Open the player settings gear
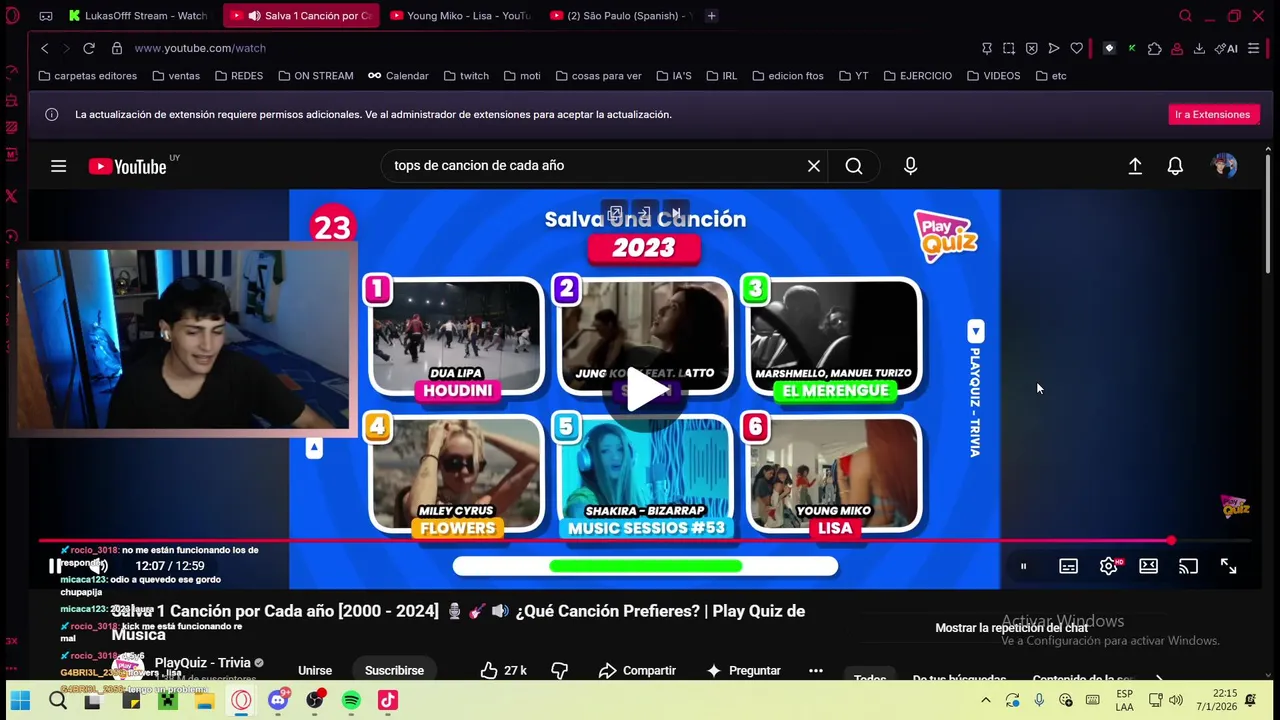This screenshot has height=720, width=1280. coord(1108,567)
